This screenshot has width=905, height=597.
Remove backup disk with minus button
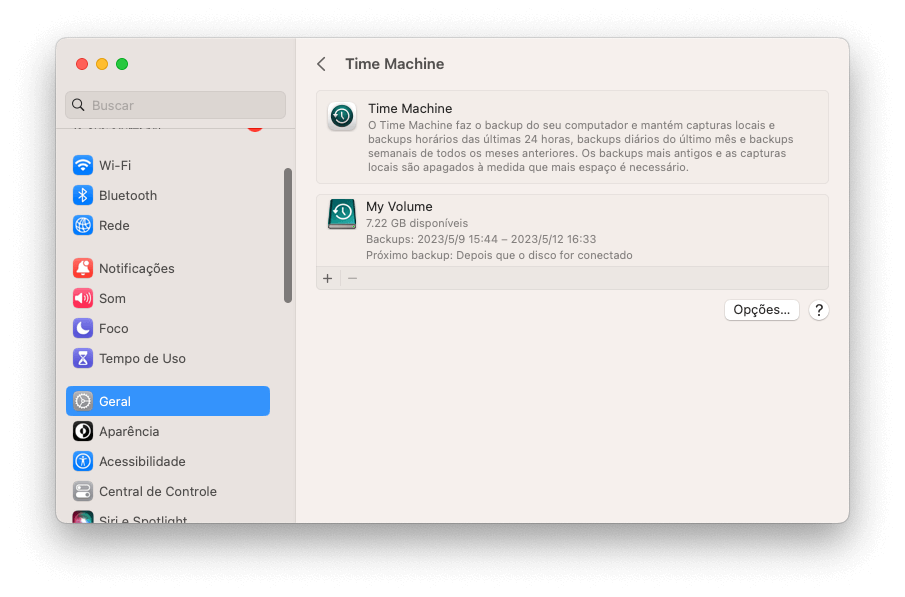353,278
